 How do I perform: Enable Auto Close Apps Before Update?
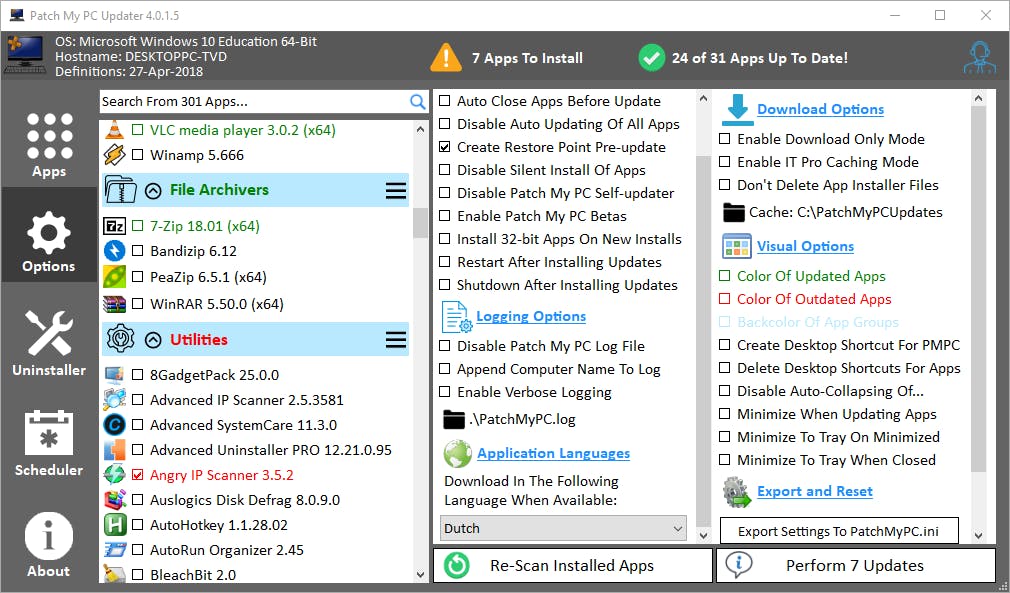444,101
